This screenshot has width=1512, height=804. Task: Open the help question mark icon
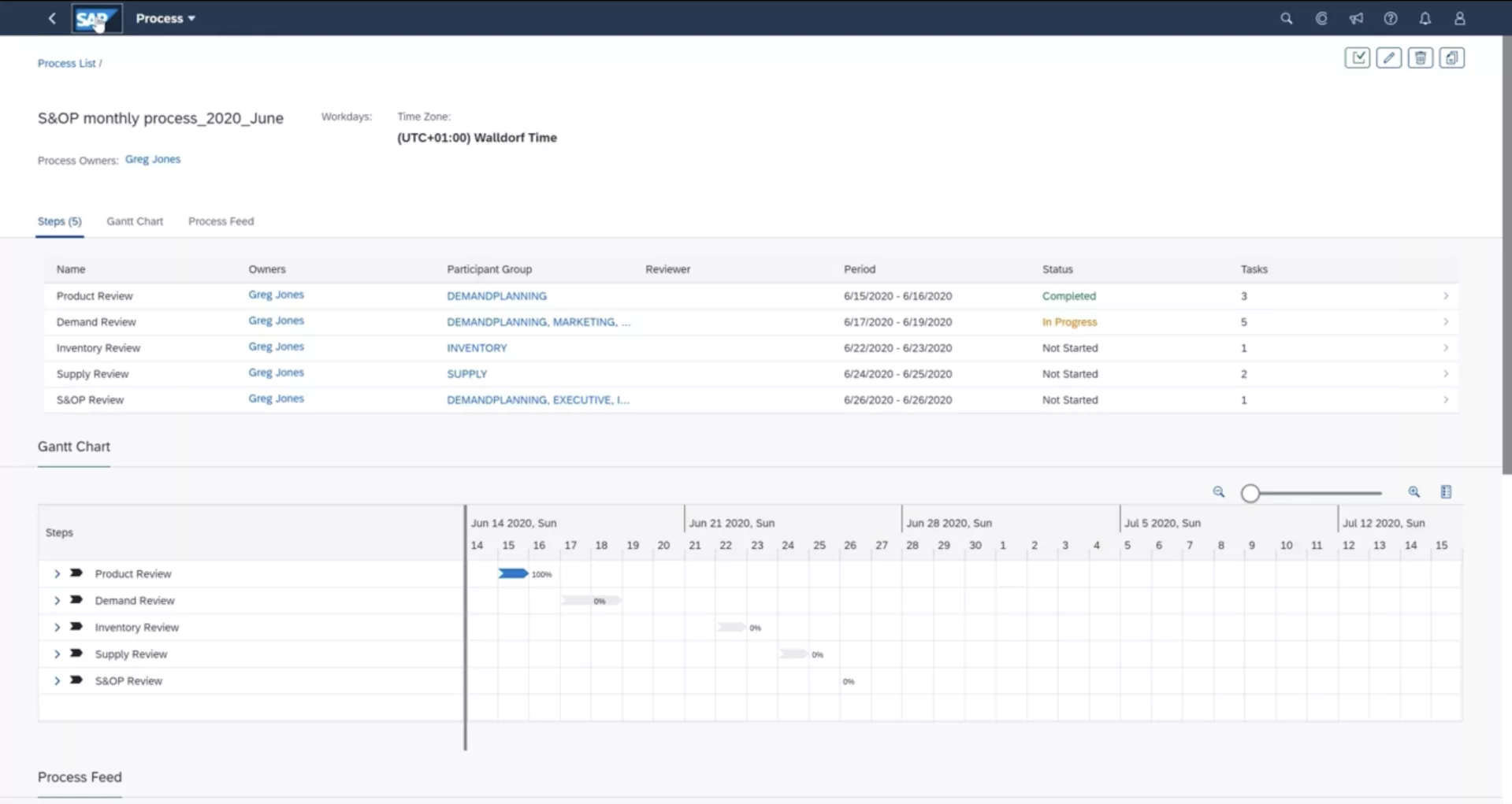click(1390, 18)
